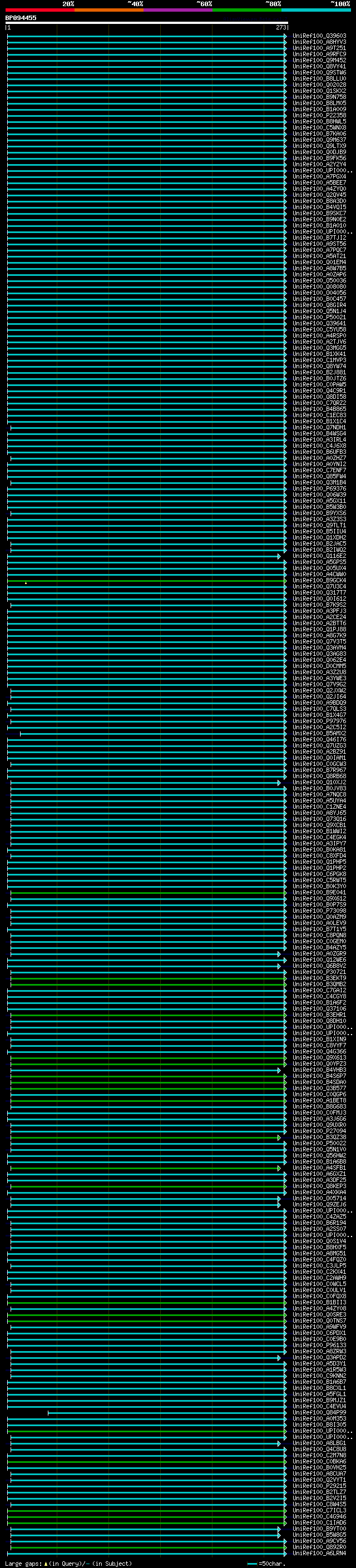Viewport: 356px width, 1568px height.
Task: Click the hit label UniRef100_A5GPS5
Action: pos(319,562)
